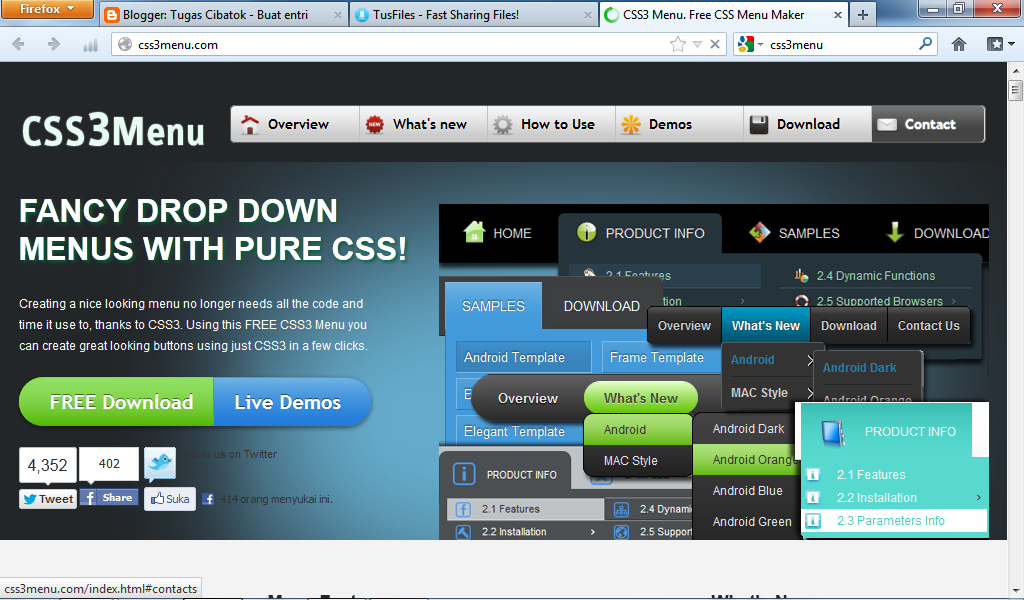Open the URL history dropdown arrow
The image size is (1024, 600).
697,44
